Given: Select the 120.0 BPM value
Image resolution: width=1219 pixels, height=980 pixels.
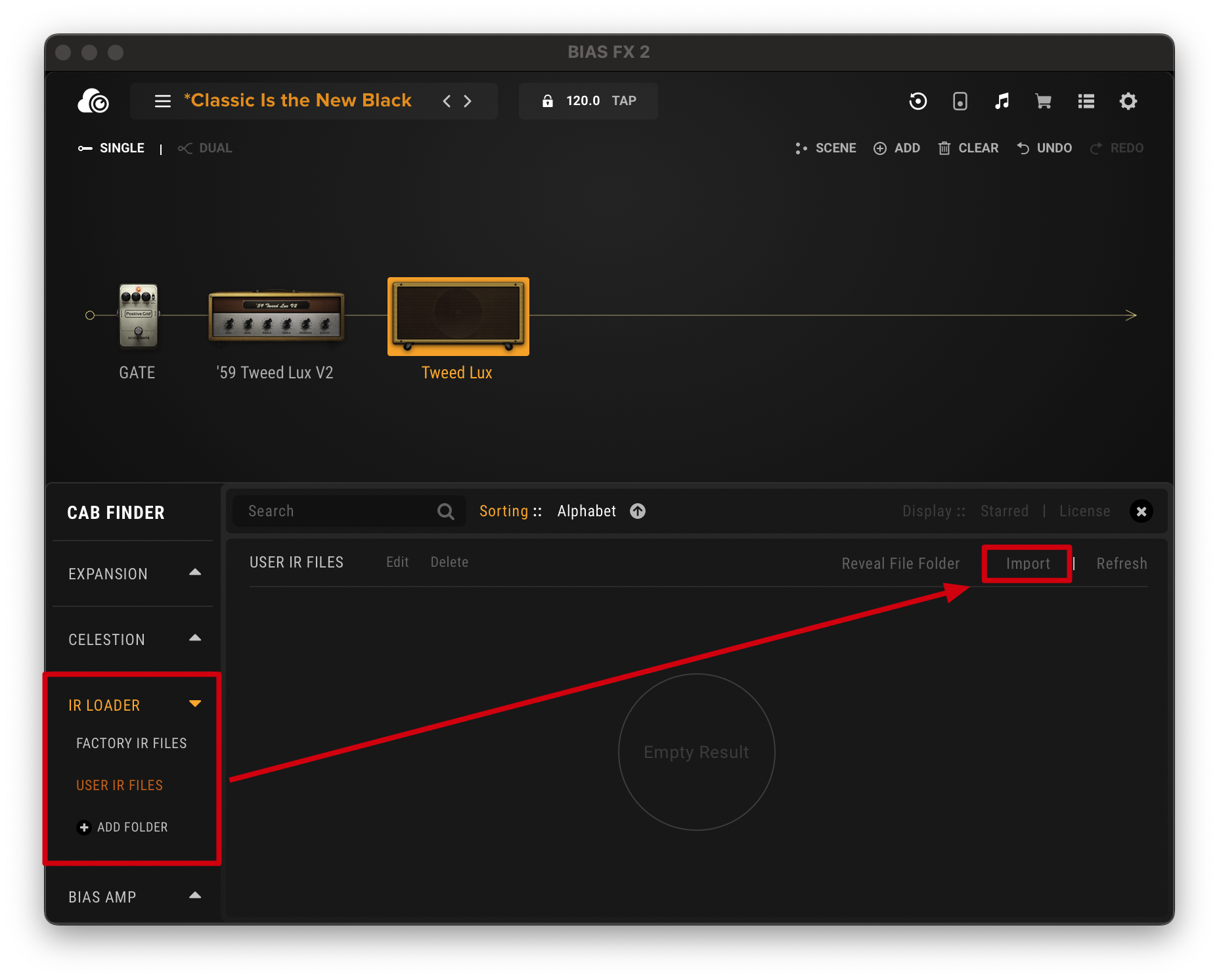Looking at the screenshot, I should tap(583, 100).
